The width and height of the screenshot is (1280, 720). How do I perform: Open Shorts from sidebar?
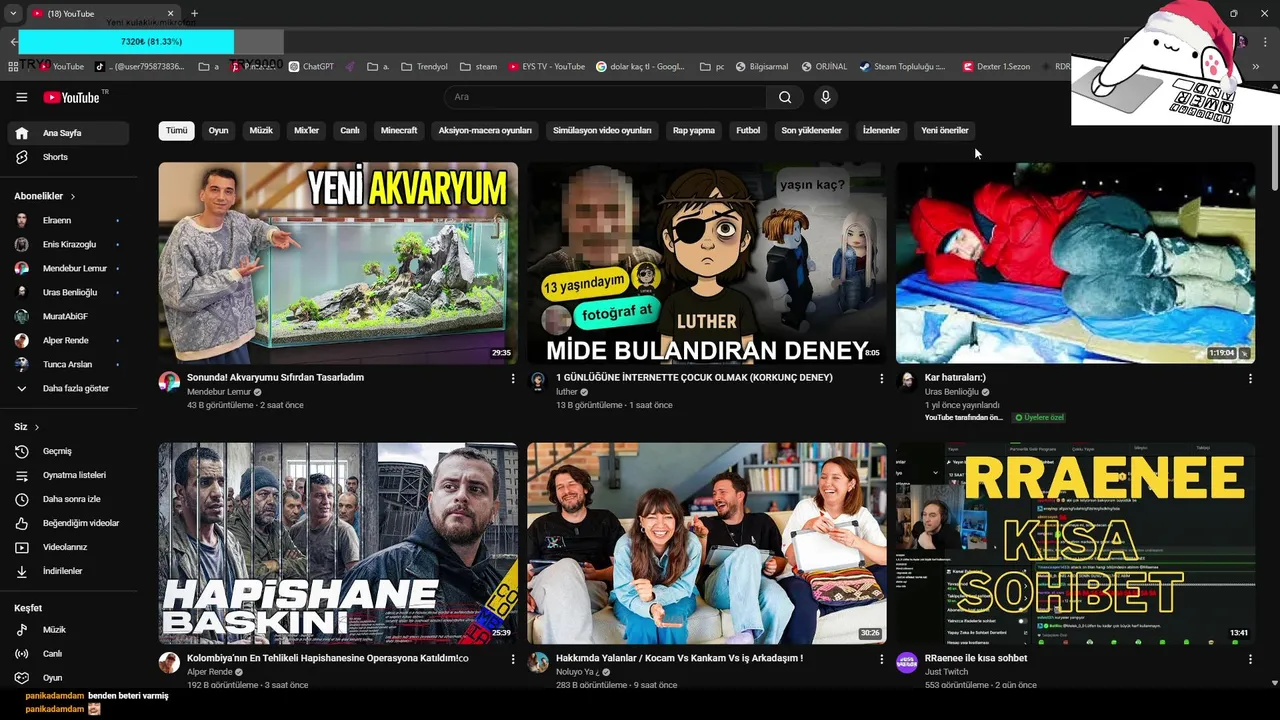[69, 157]
